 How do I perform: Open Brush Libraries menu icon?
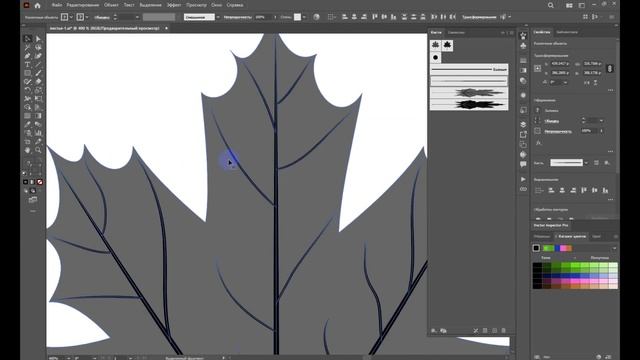click(434, 331)
